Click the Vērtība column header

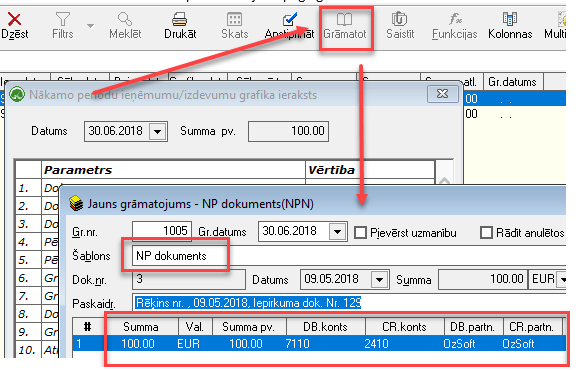pyautogui.click(x=370, y=170)
